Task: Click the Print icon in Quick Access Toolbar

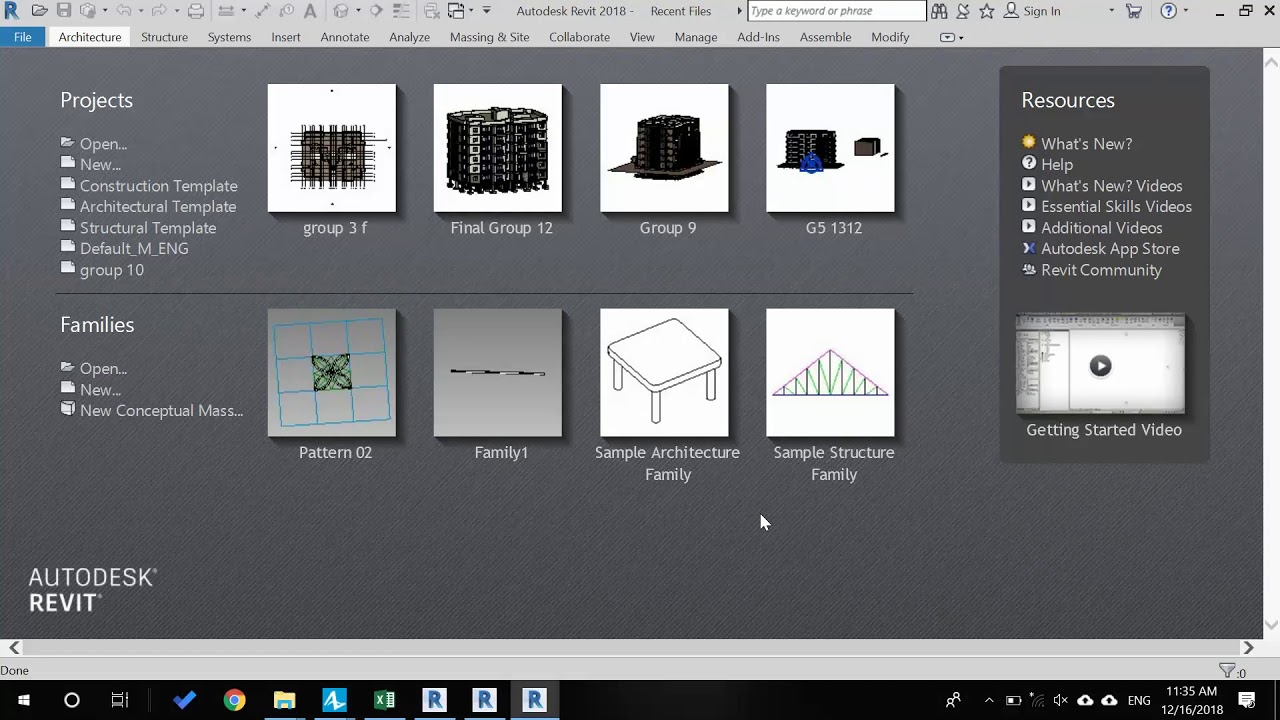Action: pyautogui.click(x=196, y=11)
